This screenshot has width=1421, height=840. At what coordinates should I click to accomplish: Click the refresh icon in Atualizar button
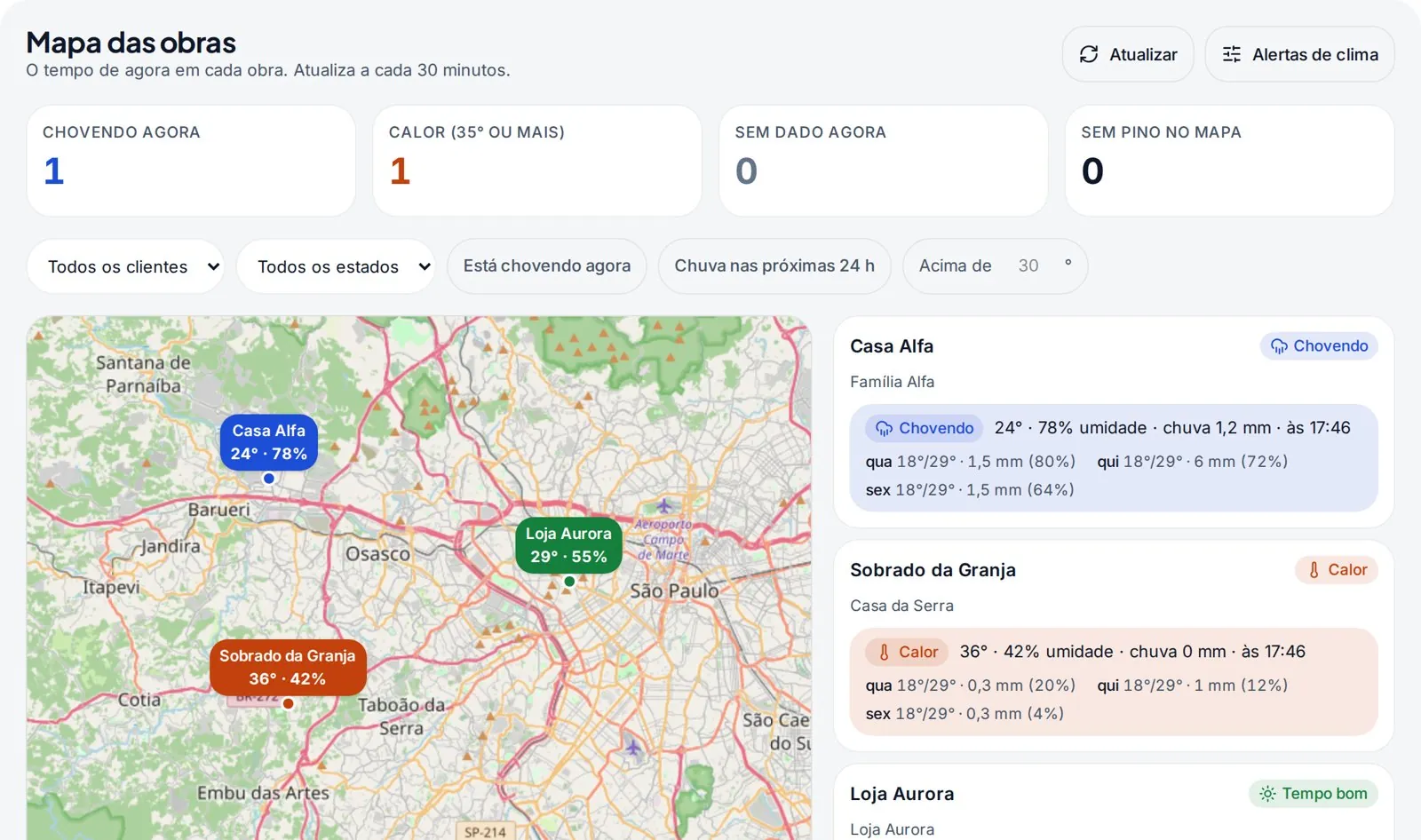[x=1089, y=54]
